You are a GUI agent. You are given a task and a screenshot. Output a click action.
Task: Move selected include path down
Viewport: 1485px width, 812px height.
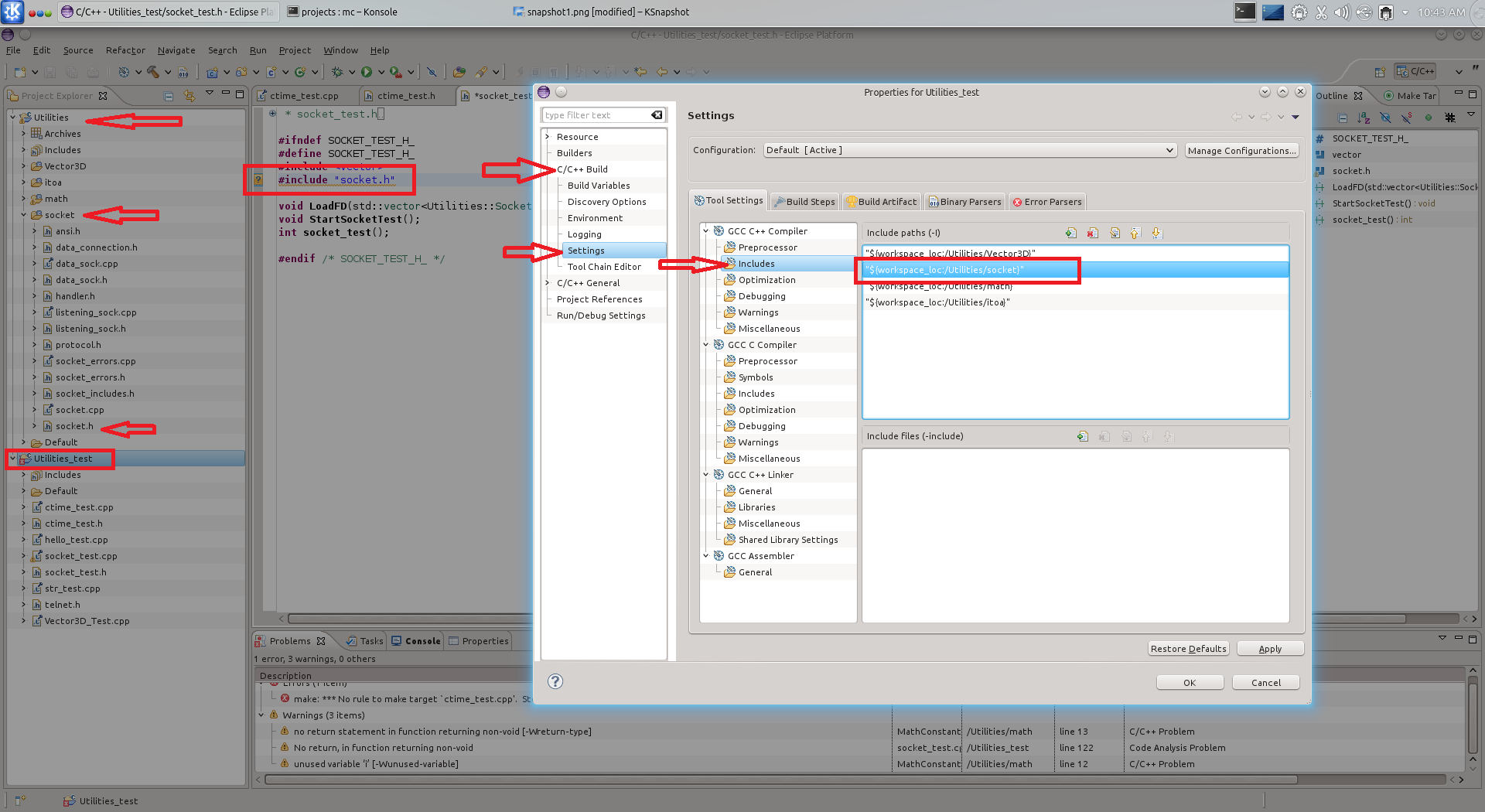click(x=1156, y=233)
